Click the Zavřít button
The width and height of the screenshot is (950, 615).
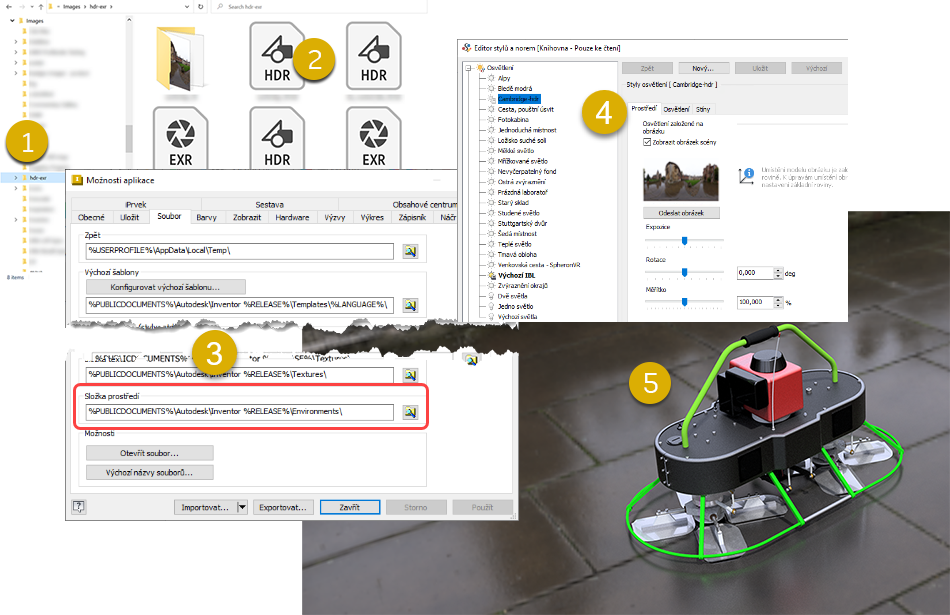coord(350,507)
